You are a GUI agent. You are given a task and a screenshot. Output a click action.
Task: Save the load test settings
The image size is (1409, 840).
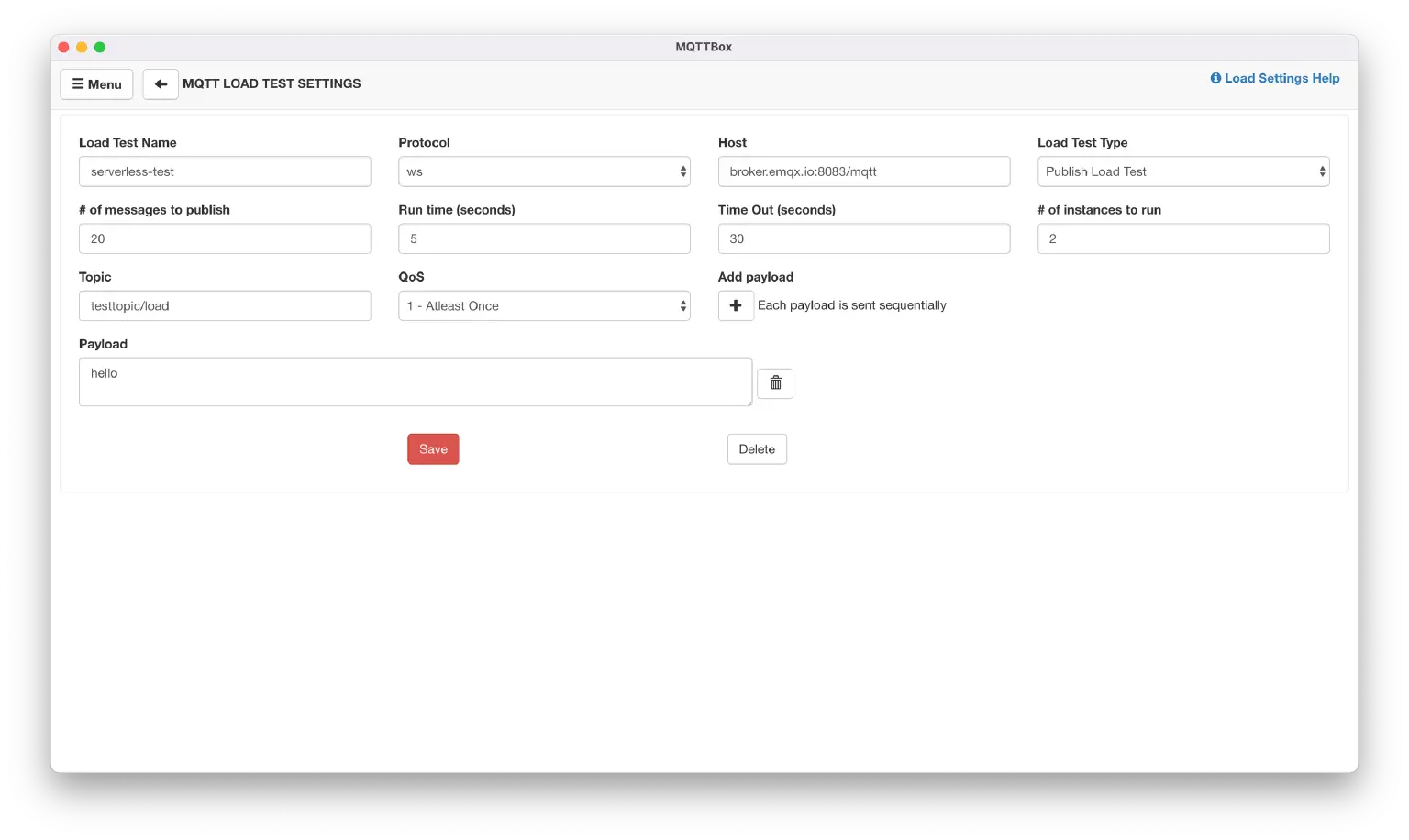click(x=433, y=448)
